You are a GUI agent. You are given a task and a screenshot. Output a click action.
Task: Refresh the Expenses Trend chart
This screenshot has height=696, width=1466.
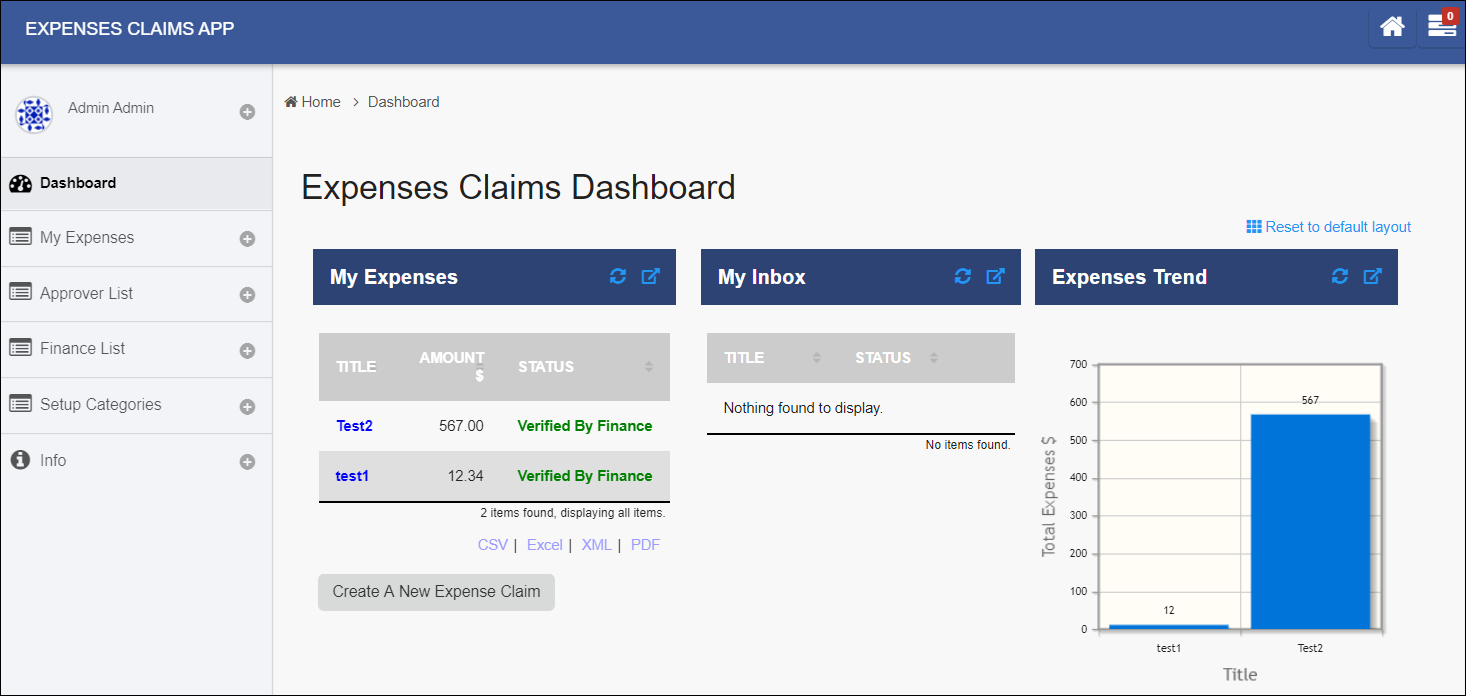pos(1340,276)
